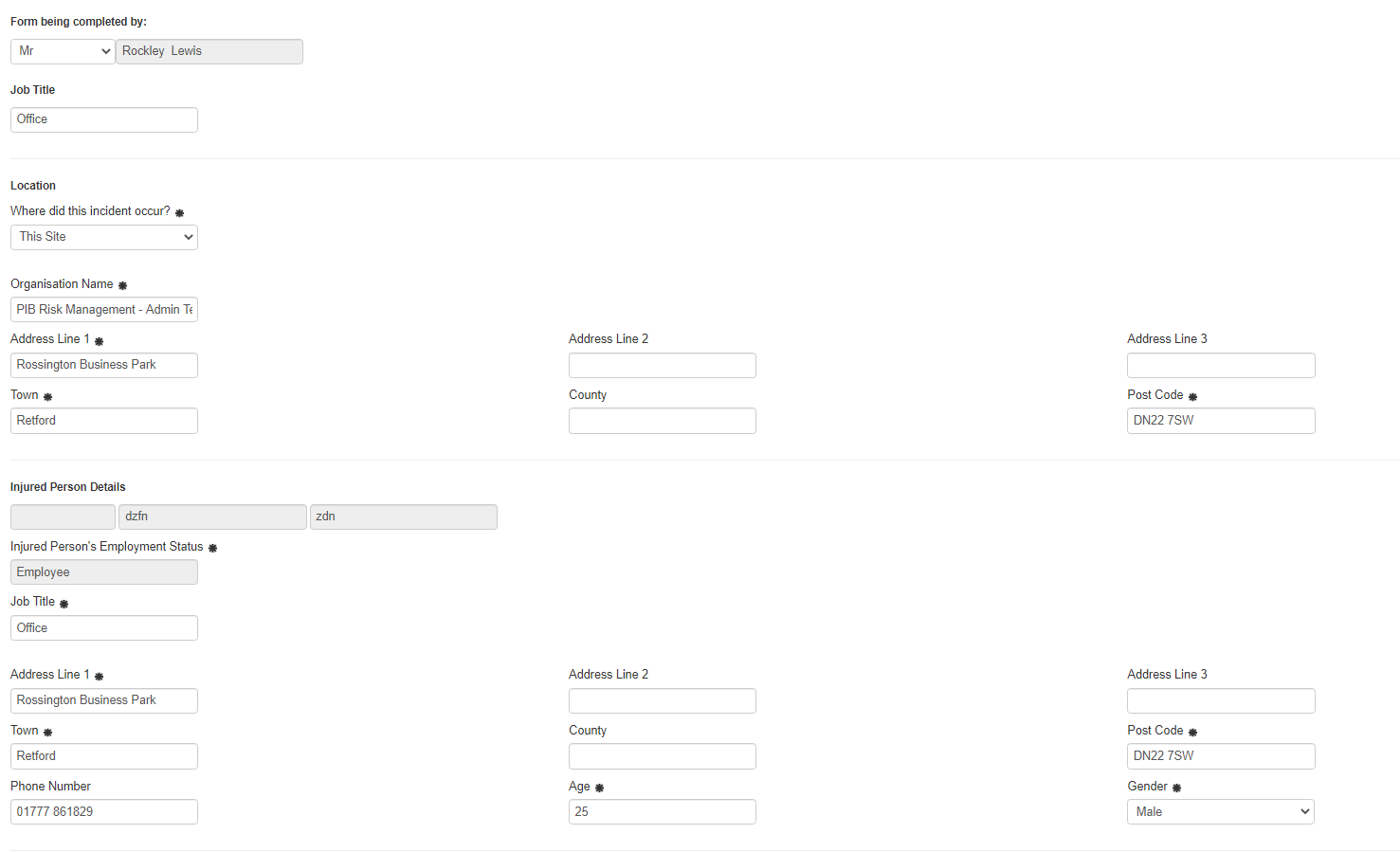The width and height of the screenshot is (1400, 852).
Task: Open the "This Site" incident location dropdown
Action: pyautogui.click(x=103, y=237)
